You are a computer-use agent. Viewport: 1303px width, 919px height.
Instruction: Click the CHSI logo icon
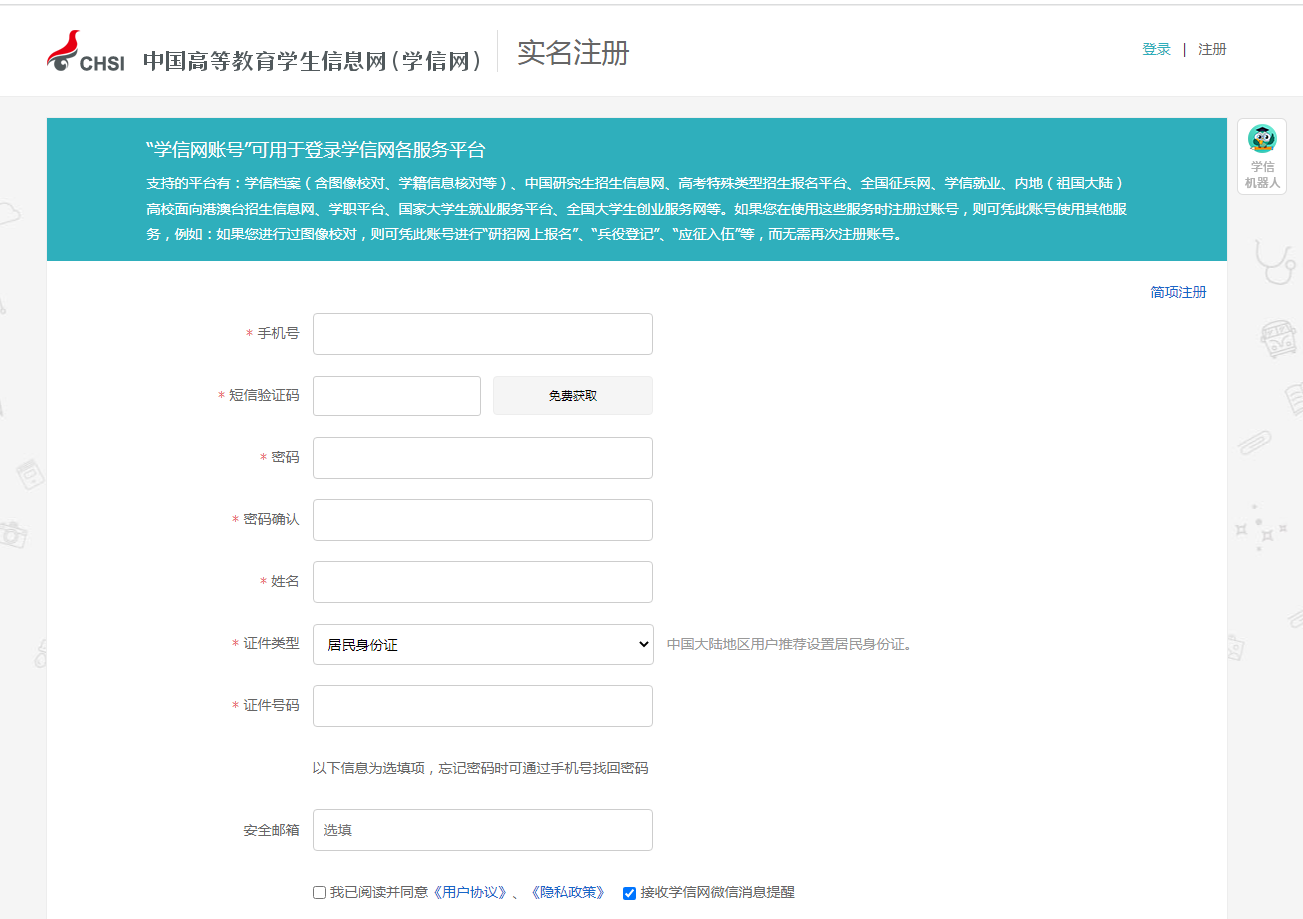tap(86, 51)
